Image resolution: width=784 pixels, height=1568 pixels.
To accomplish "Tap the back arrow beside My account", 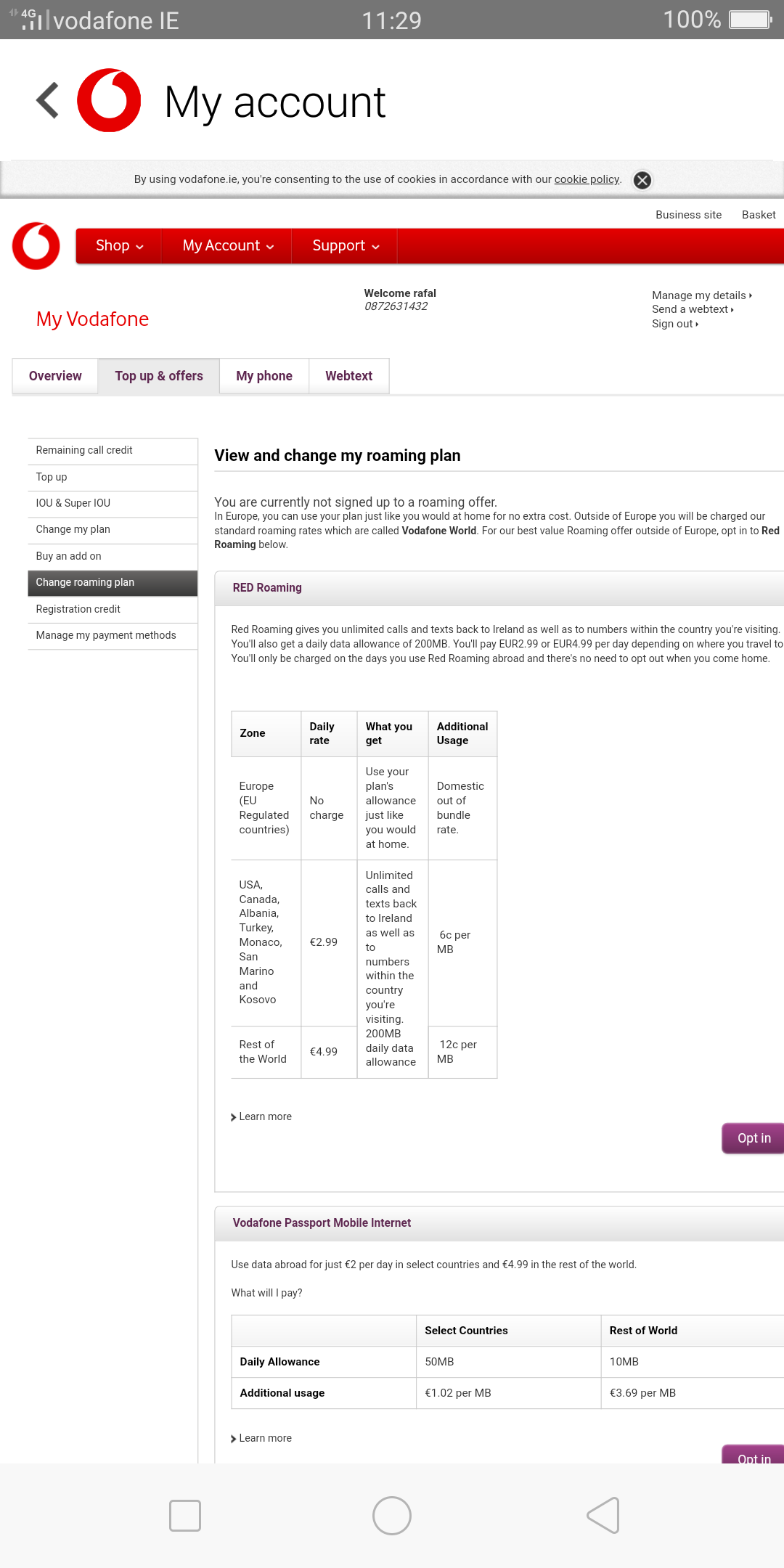I will [x=48, y=100].
